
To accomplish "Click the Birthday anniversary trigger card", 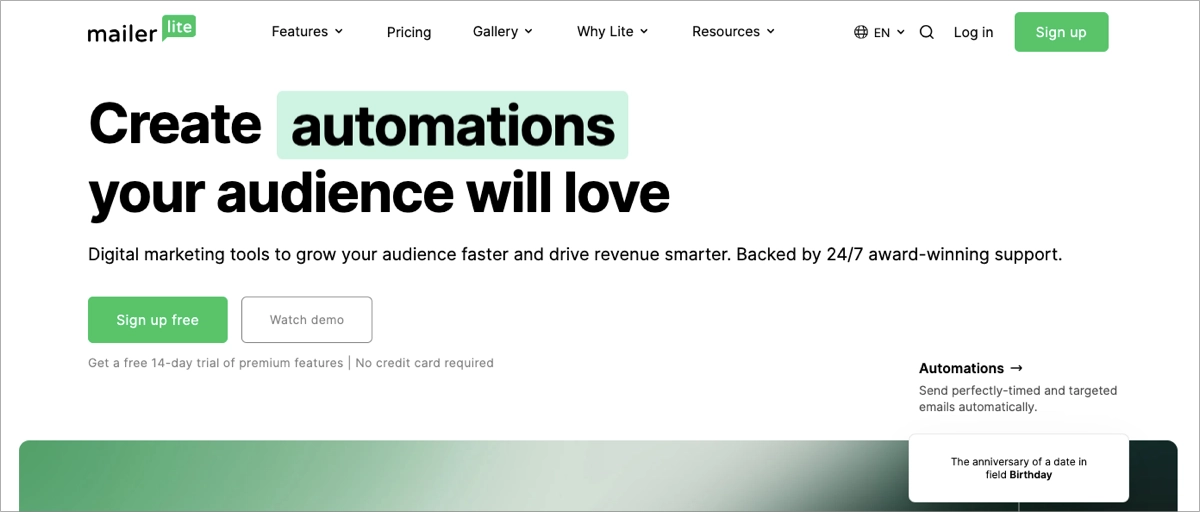I will click(x=1018, y=468).
